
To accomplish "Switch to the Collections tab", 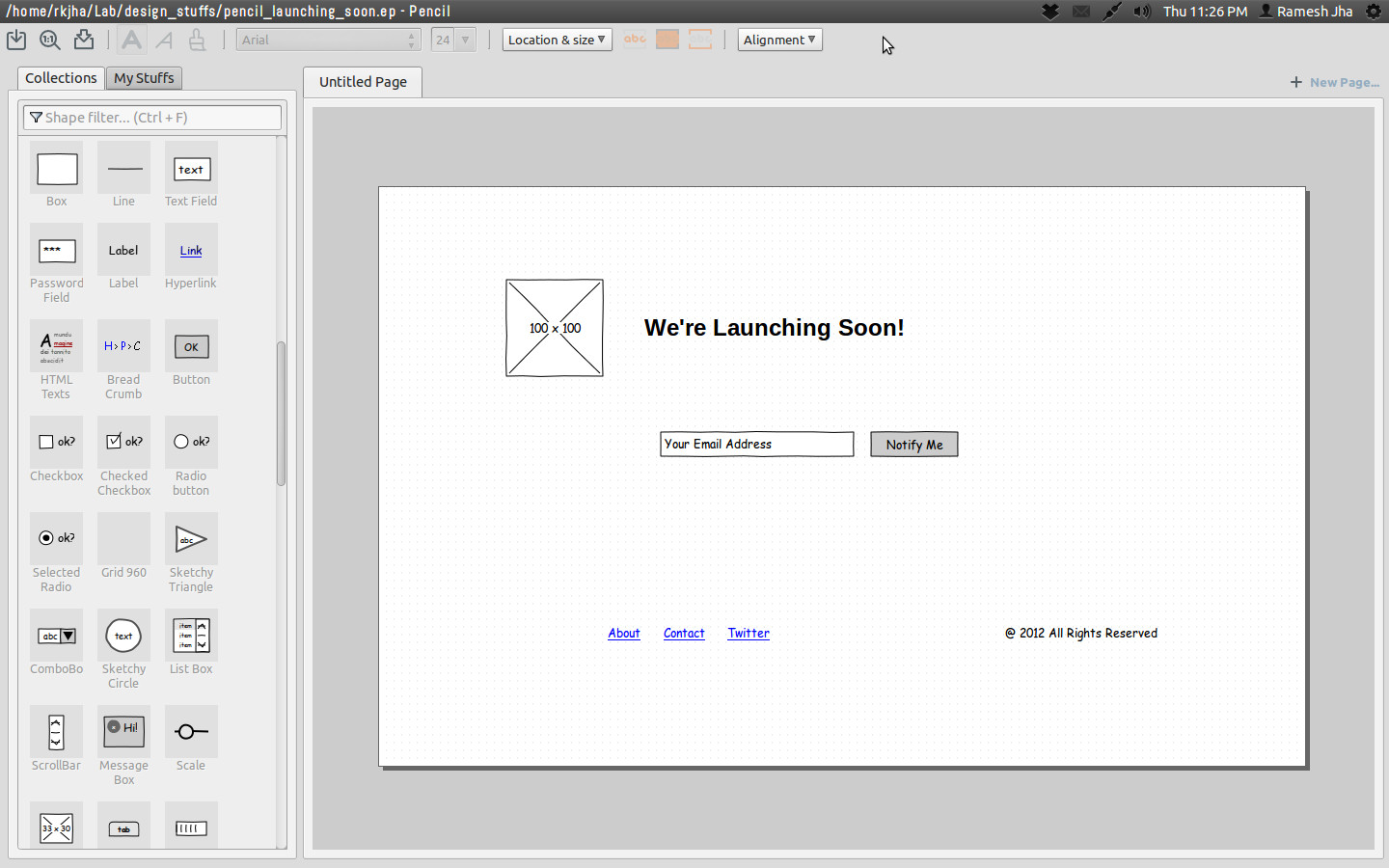I will coord(60,78).
